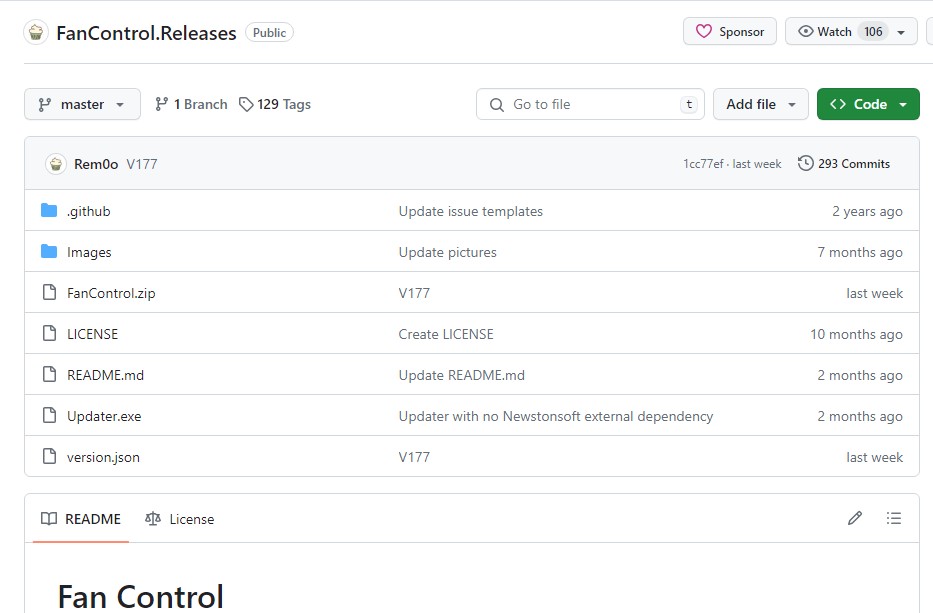Click the FanControl.zip file icon

pyautogui.click(x=49, y=292)
